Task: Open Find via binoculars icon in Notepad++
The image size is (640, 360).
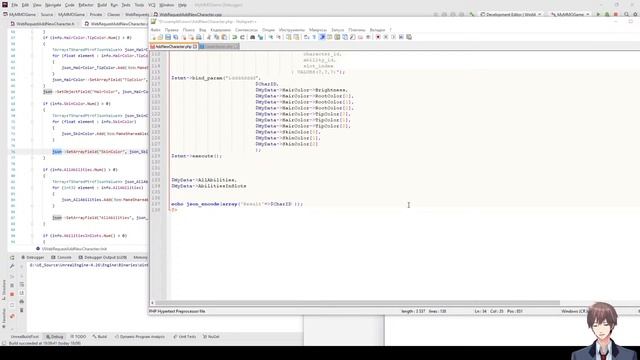Action: (x=252, y=37)
